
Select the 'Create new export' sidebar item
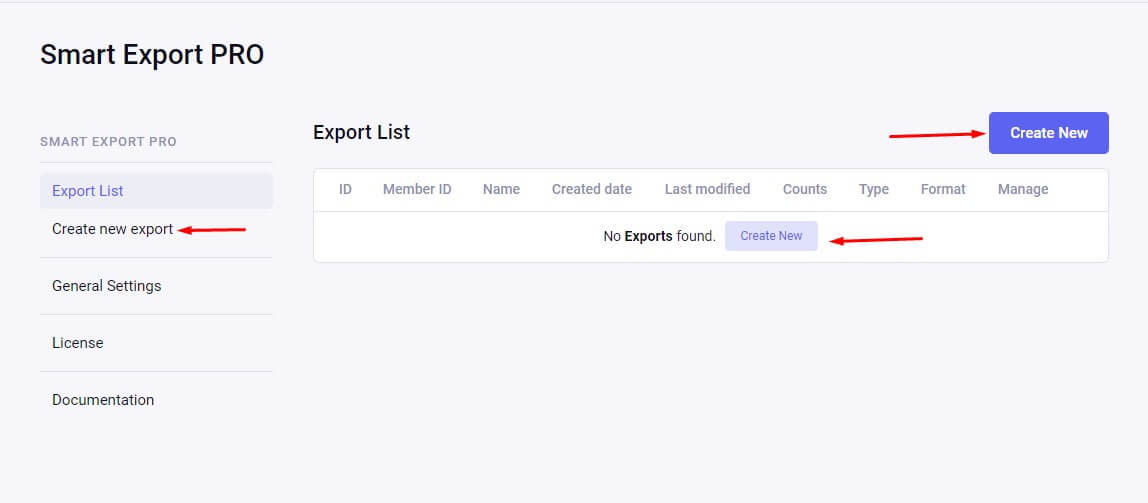[112, 229]
